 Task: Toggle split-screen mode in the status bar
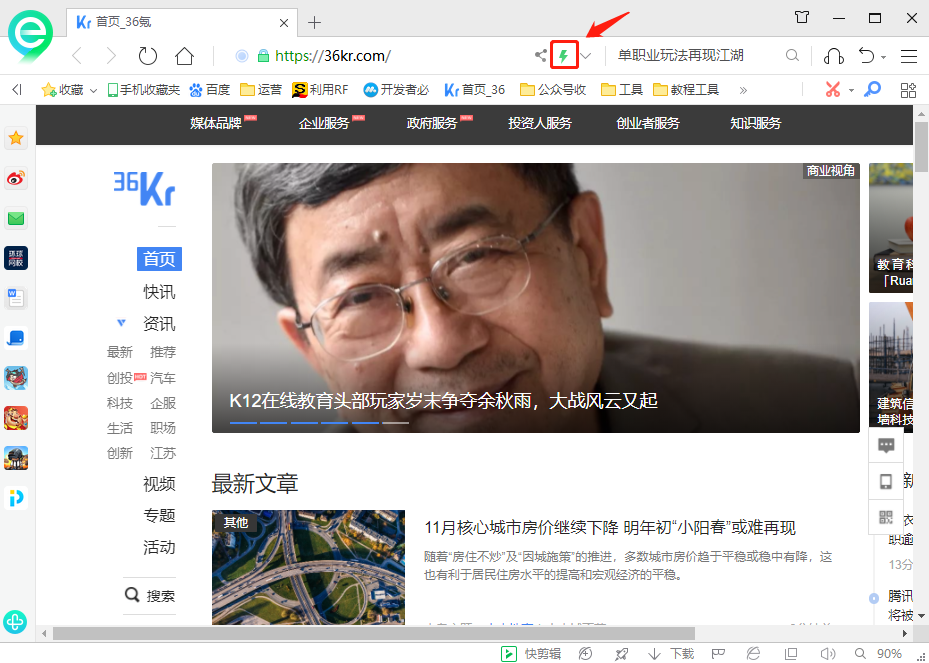click(x=789, y=654)
